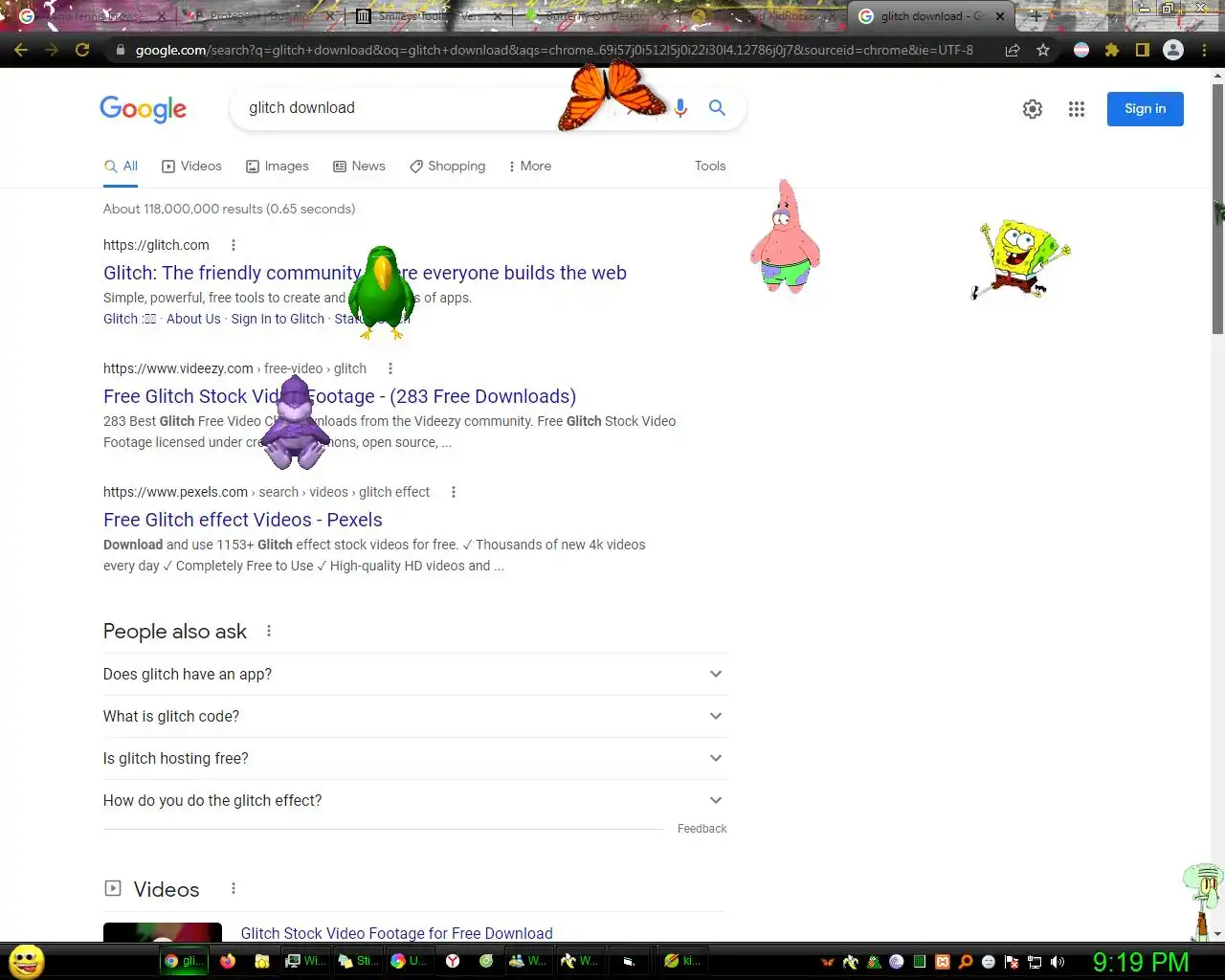Switch to the Videos search tab
The height and width of the screenshot is (980, 1225).
[191, 167]
